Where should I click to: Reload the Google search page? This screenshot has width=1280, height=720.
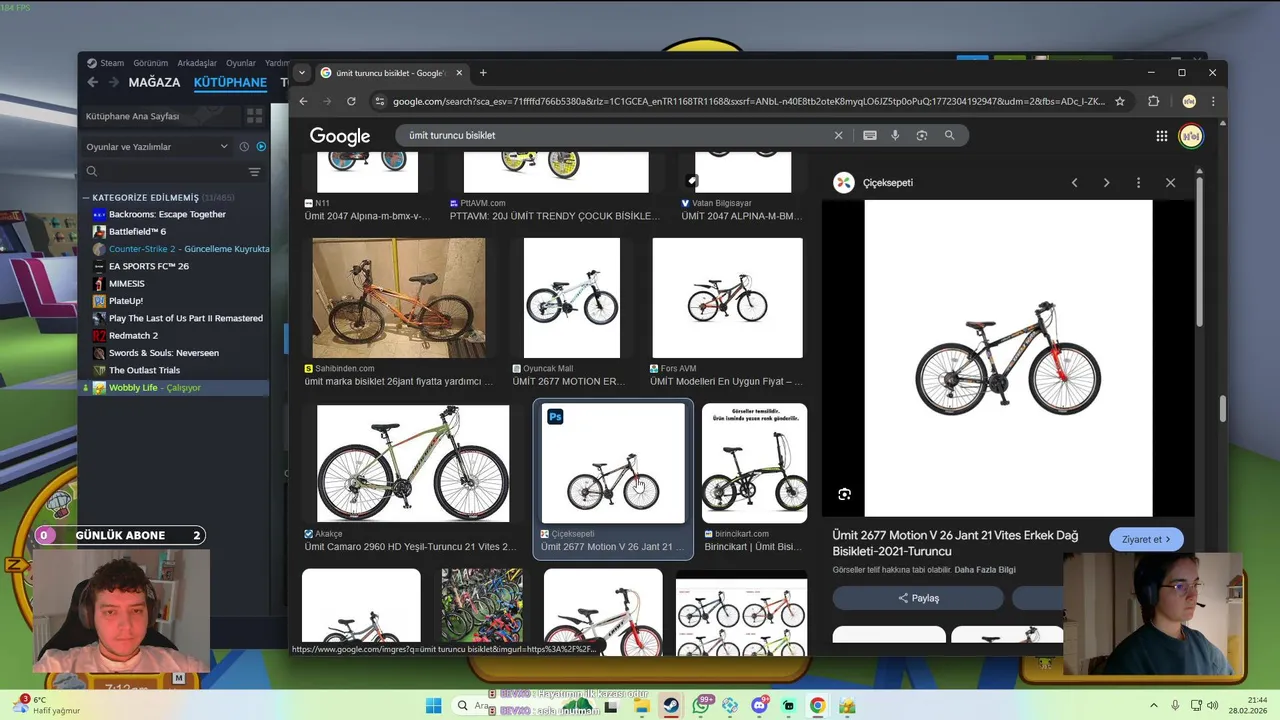pos(351,101)
